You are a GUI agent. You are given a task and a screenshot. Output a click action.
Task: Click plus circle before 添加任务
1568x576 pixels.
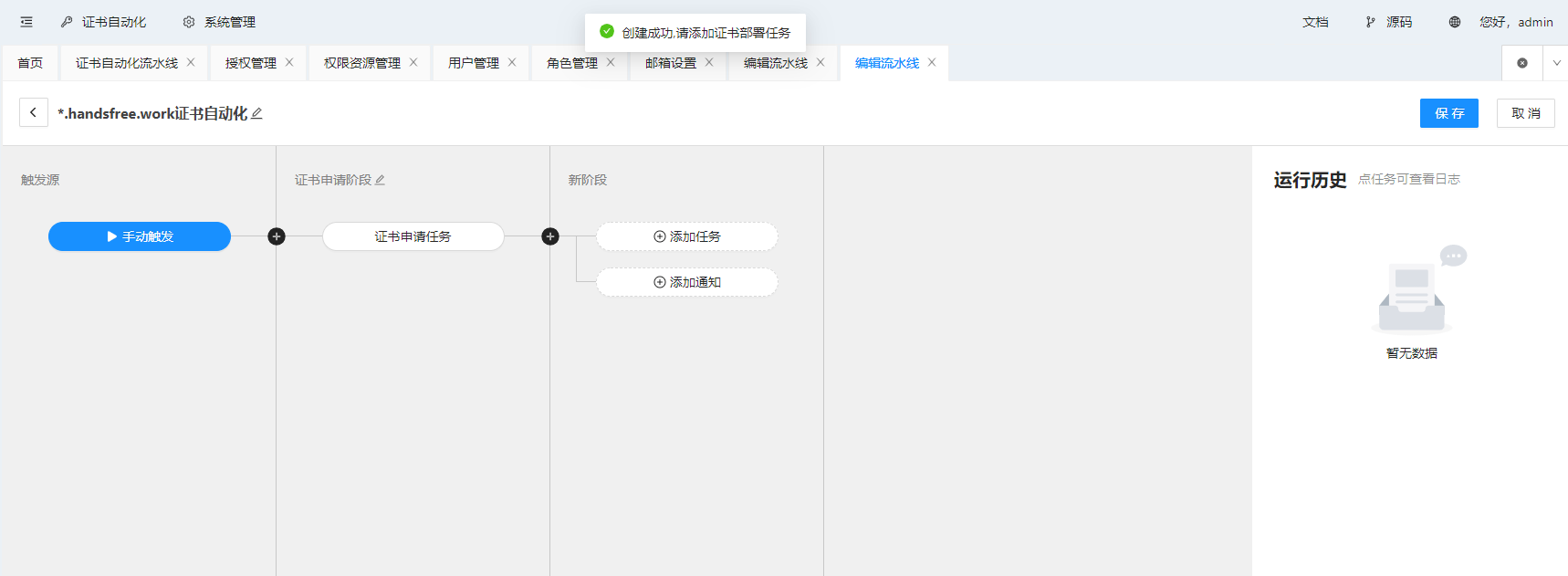click(x=550, y=236)
